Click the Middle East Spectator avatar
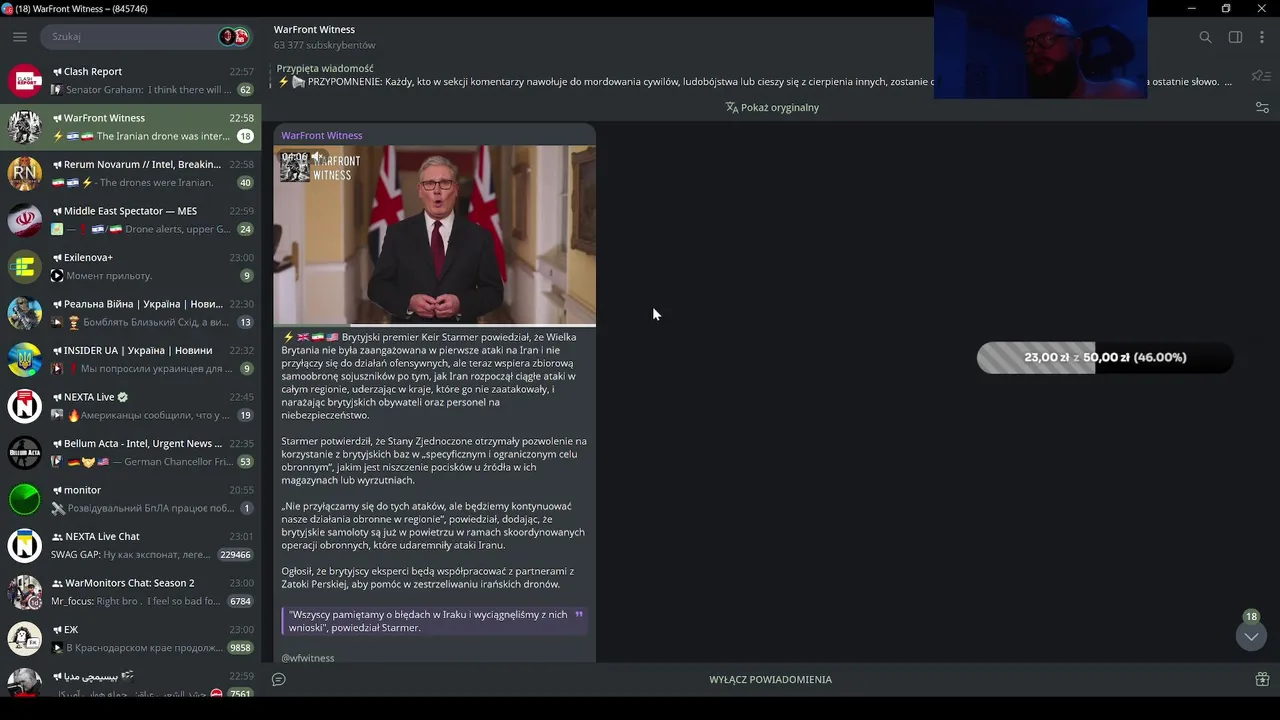1280x720 pixels. (x=25, y=220)
